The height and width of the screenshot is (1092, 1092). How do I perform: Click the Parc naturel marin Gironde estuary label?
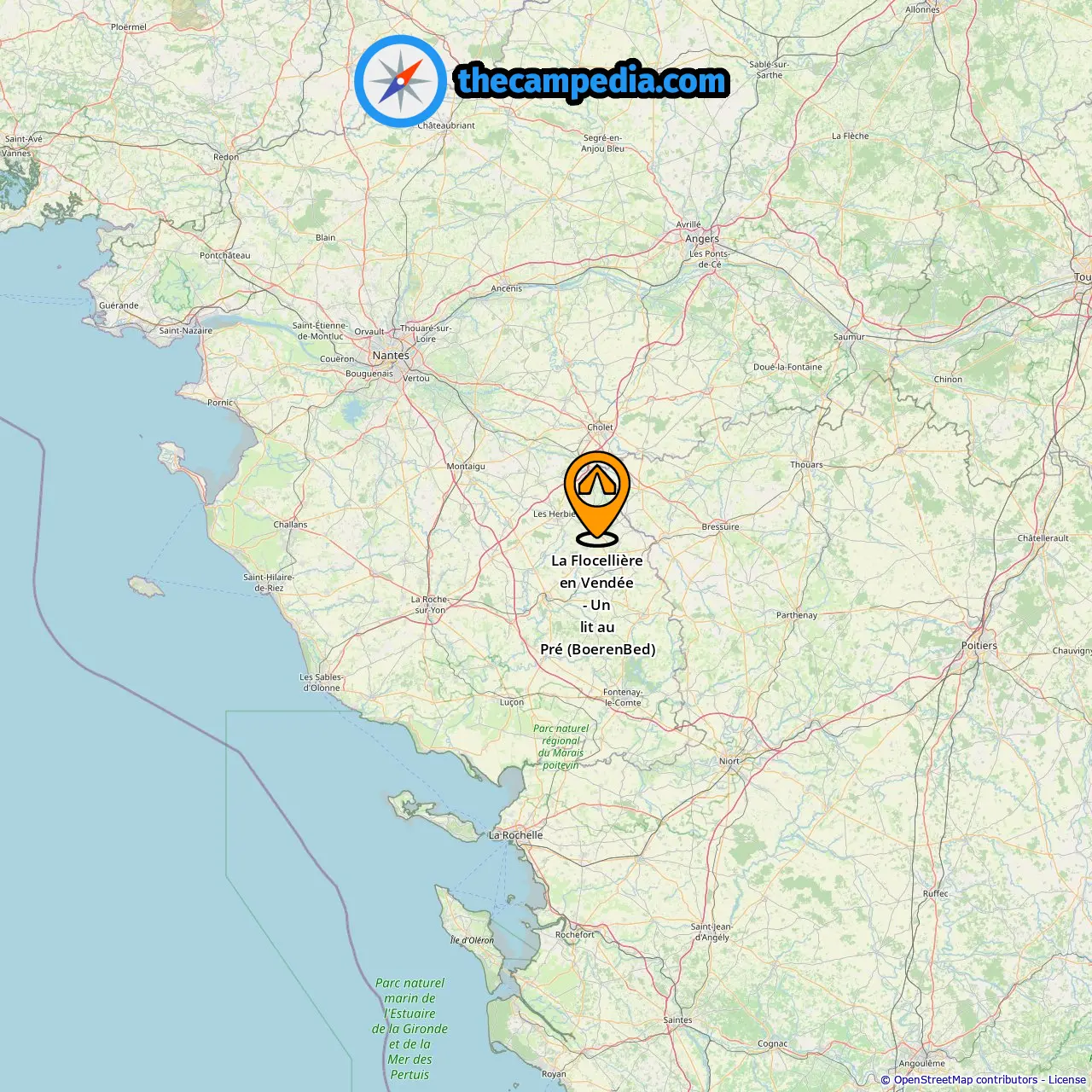(409, 1029)
